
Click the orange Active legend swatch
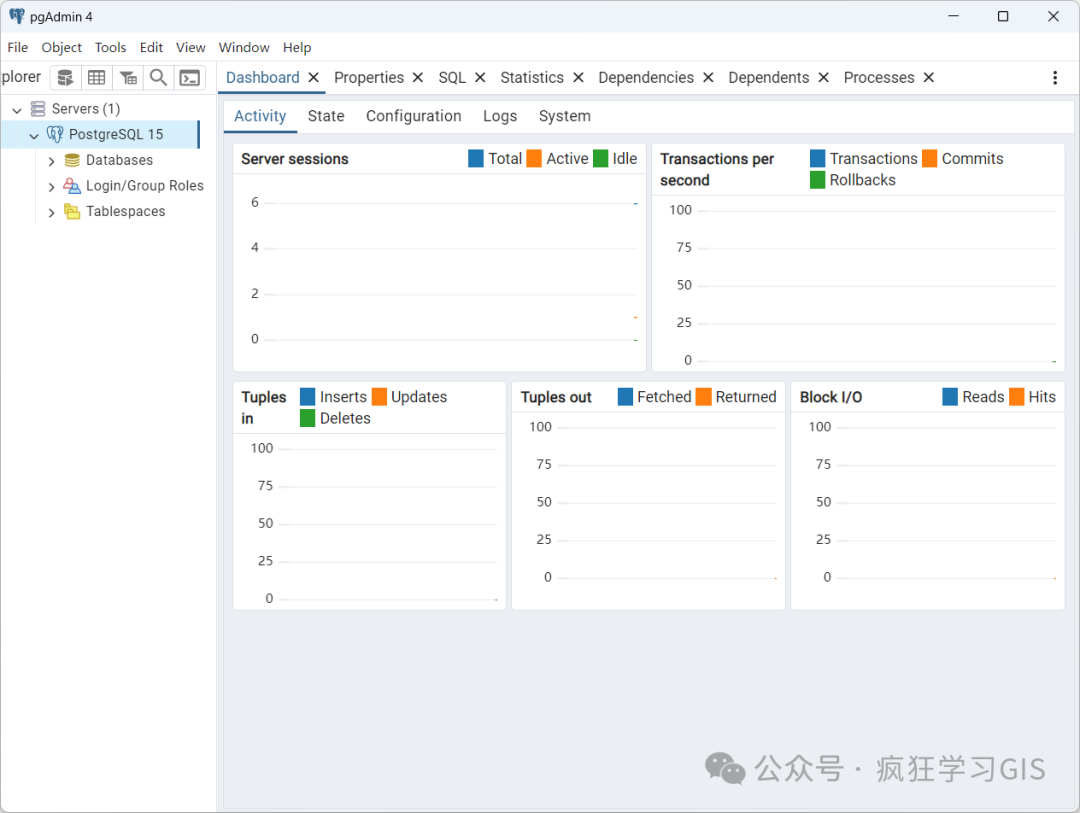tap(534, 158)
